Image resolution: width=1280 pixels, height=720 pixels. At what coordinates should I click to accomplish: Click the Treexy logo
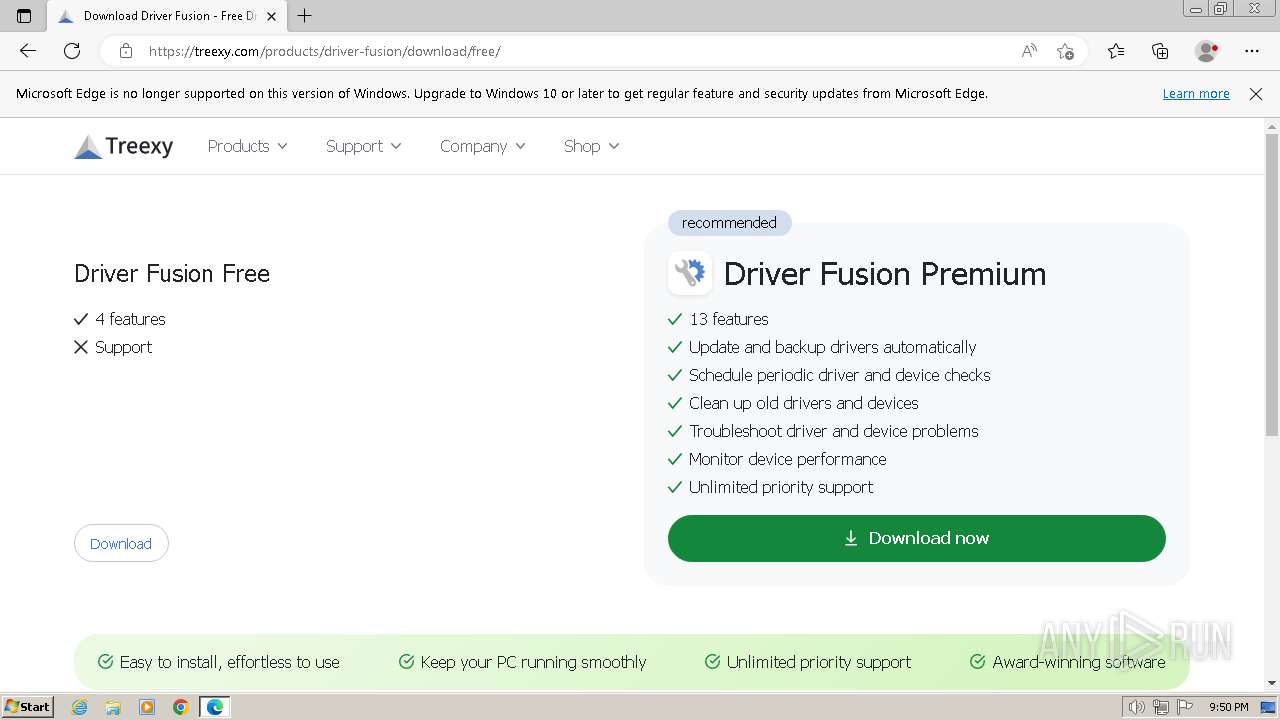(124, 147)
